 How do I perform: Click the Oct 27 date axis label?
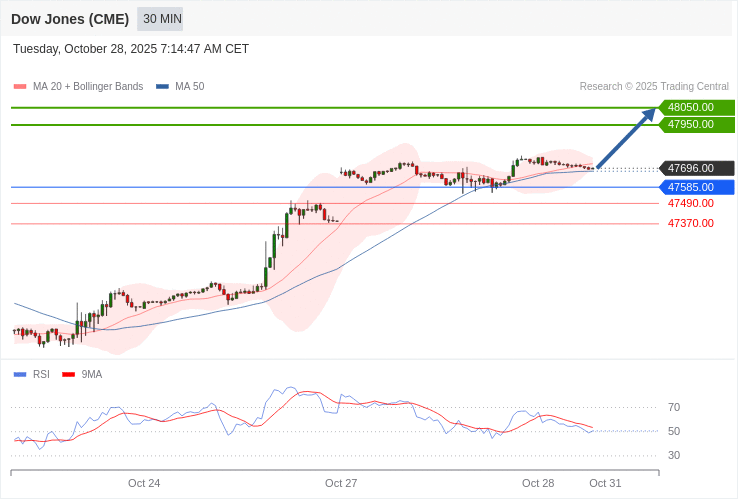click(x=341, y=483)
